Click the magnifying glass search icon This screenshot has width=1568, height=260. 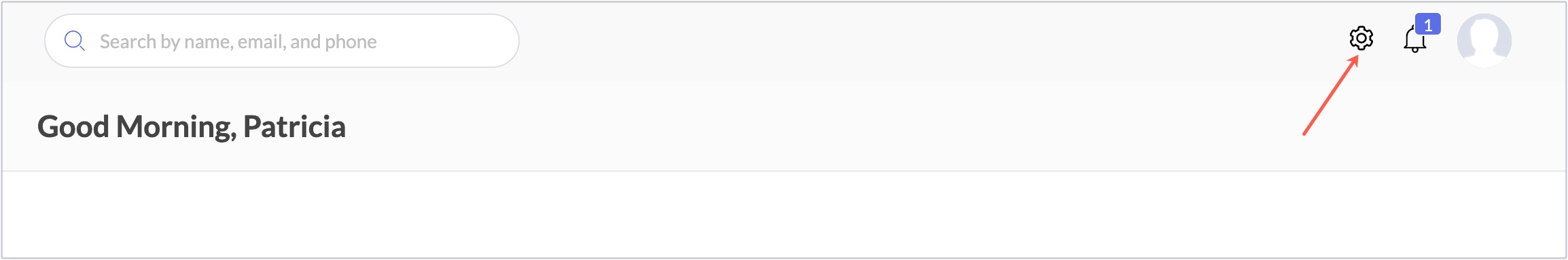75,41
